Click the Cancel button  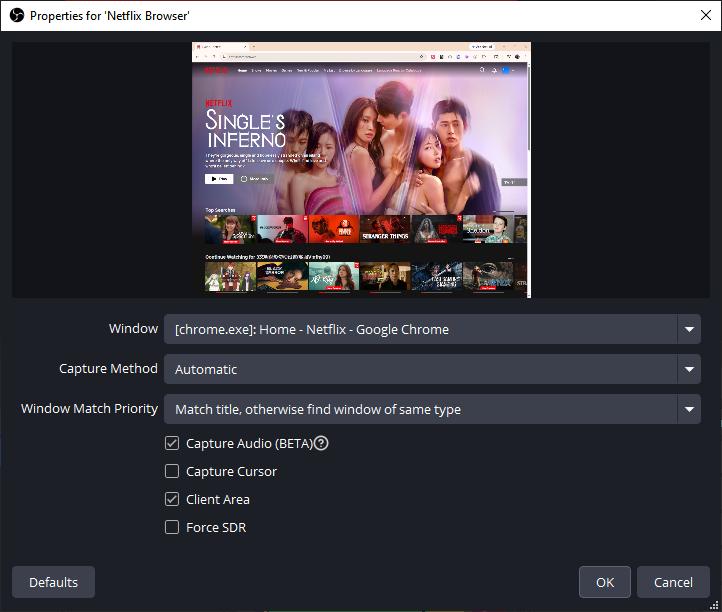(x=673, y=582)
